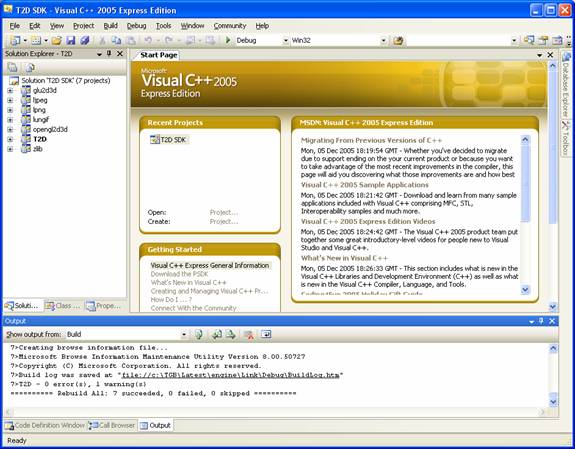Expand the lungif project node
The height and width of the screenshot is (449, 575).
pyautogui.click(x=10, y=120)
